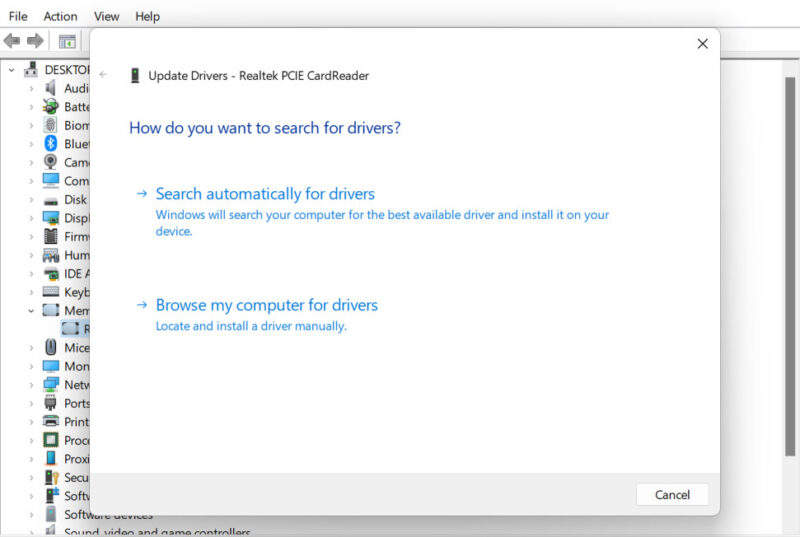Open the Help menu
This screenshot has height=537, width=800.
[x=147, y=16]
